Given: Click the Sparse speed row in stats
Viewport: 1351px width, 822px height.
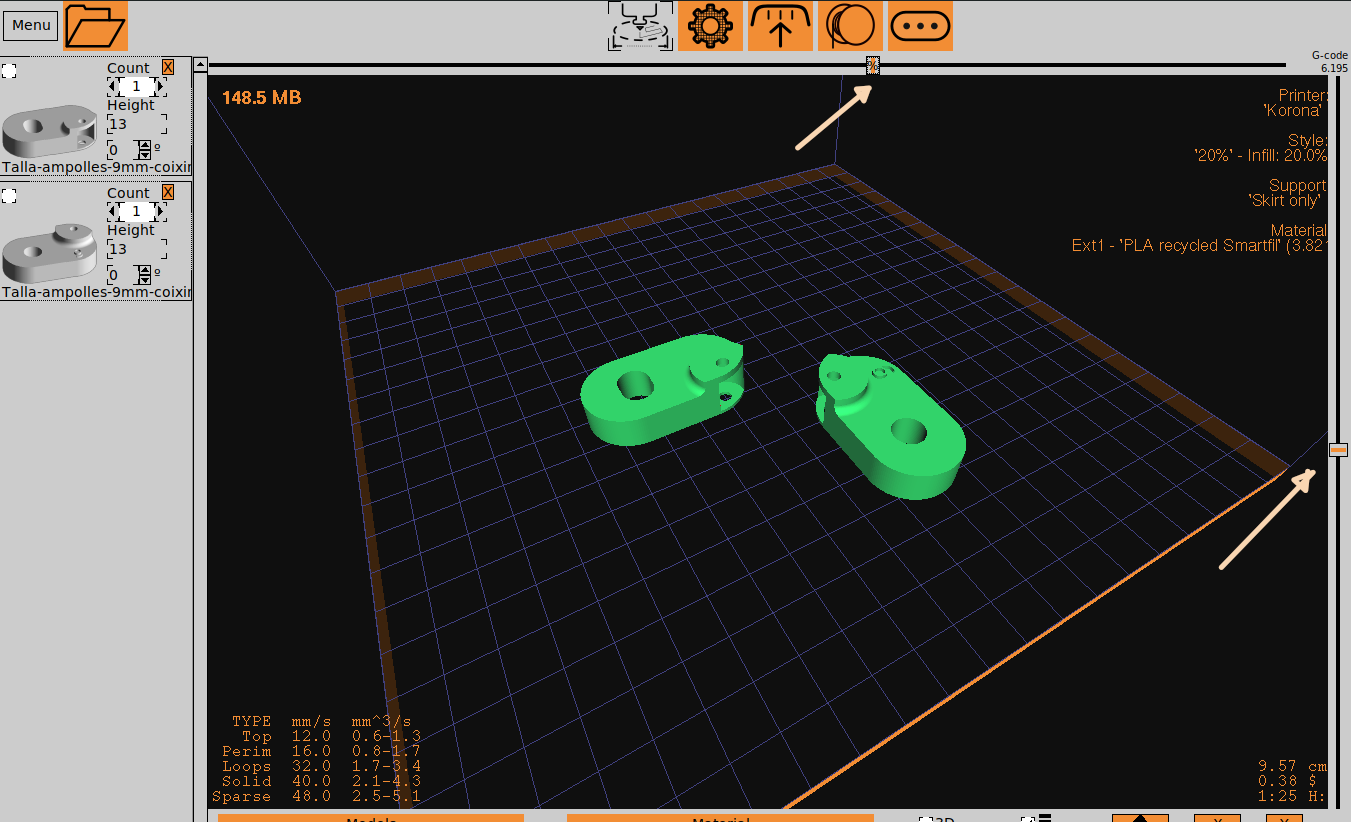Looking at the screenshot, I should point(316,797).
